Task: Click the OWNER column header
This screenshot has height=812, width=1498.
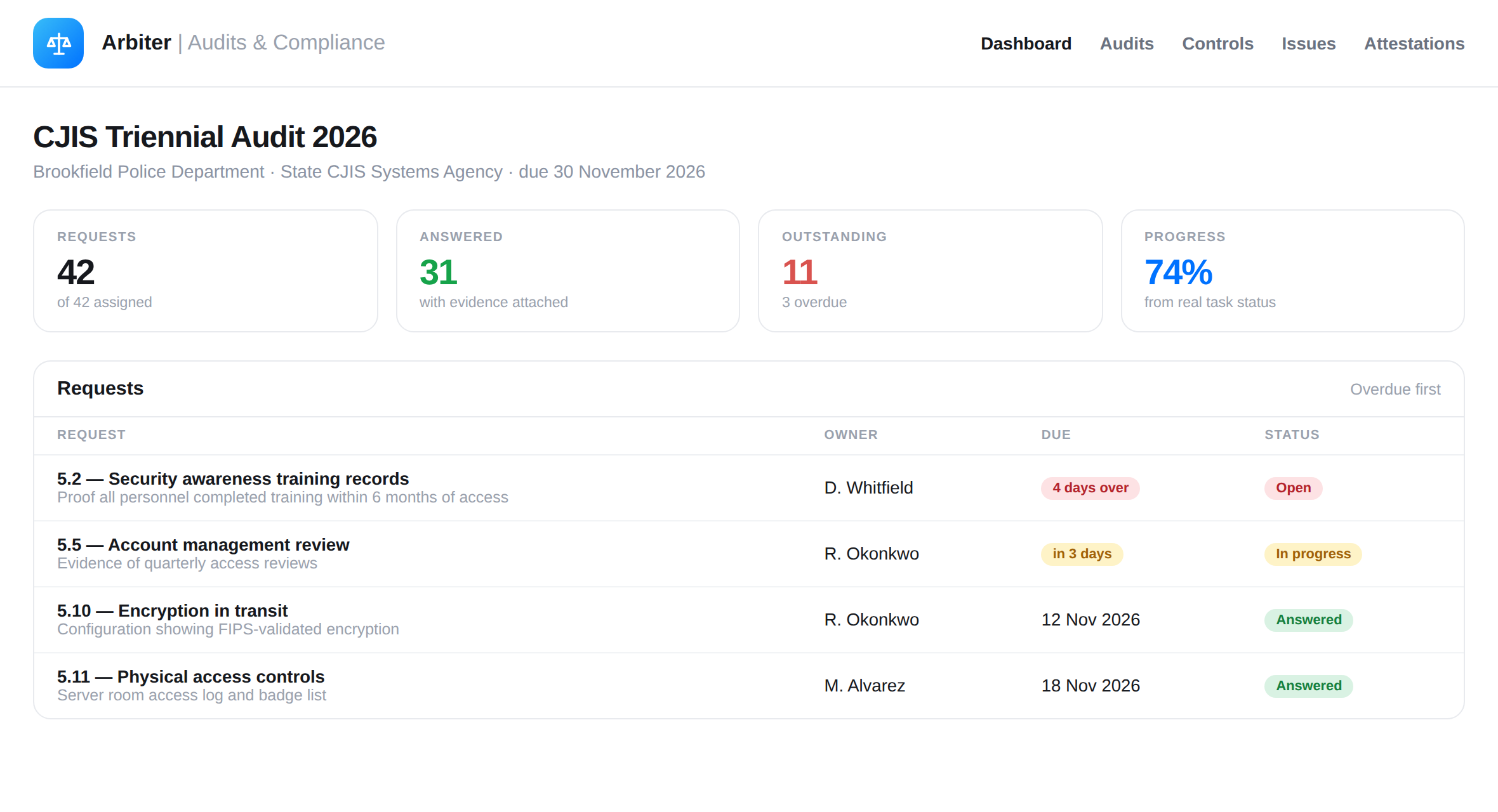Action: 851,435
